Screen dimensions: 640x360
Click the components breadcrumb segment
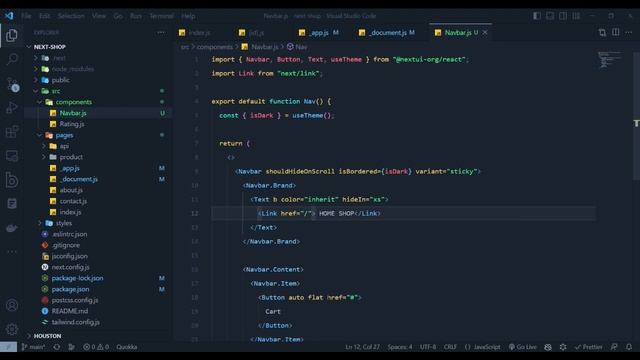(215, 47)
